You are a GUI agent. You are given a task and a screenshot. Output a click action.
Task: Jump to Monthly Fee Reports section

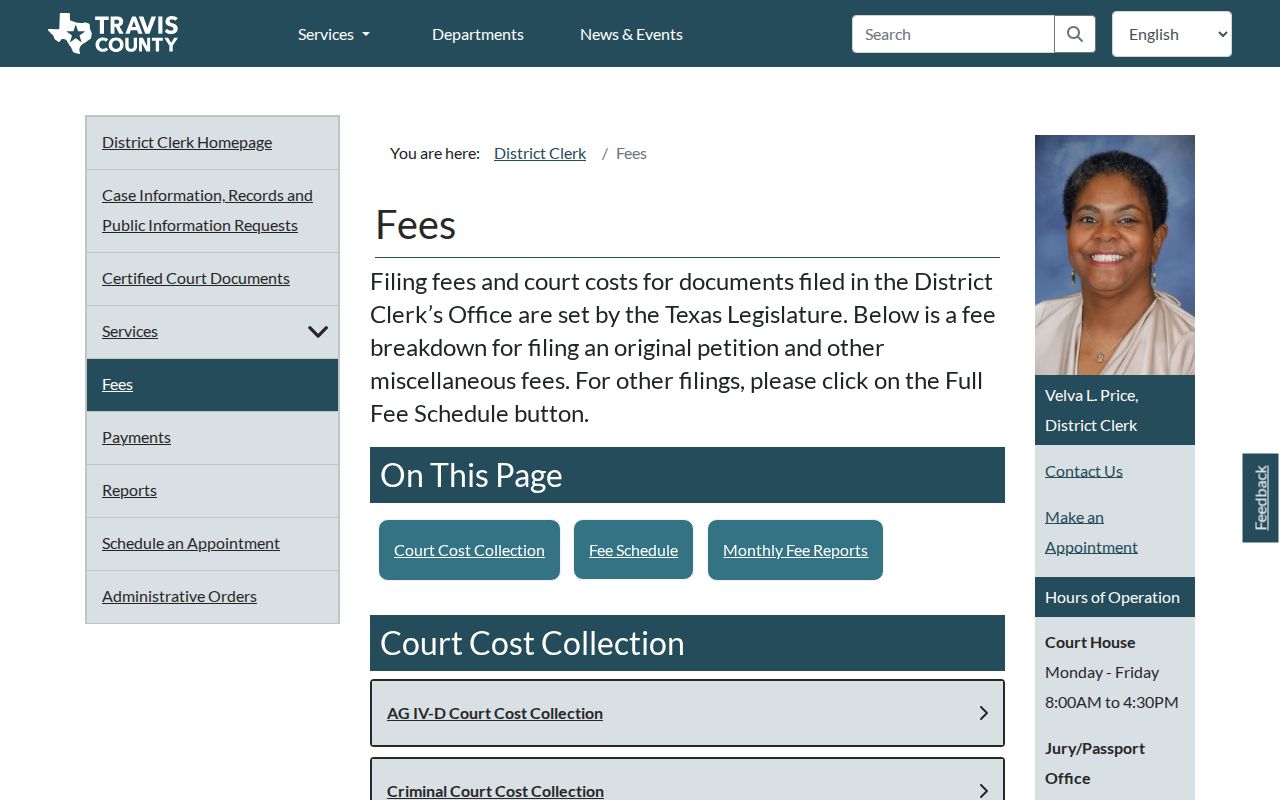795,550
